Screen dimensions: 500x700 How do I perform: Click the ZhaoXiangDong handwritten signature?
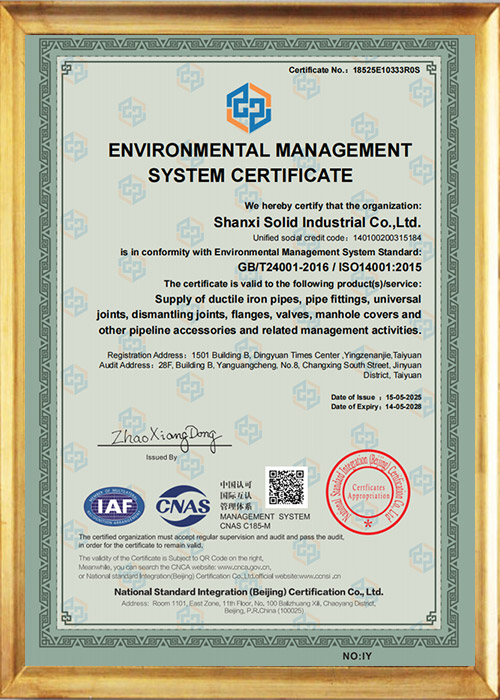click(164, 438)
